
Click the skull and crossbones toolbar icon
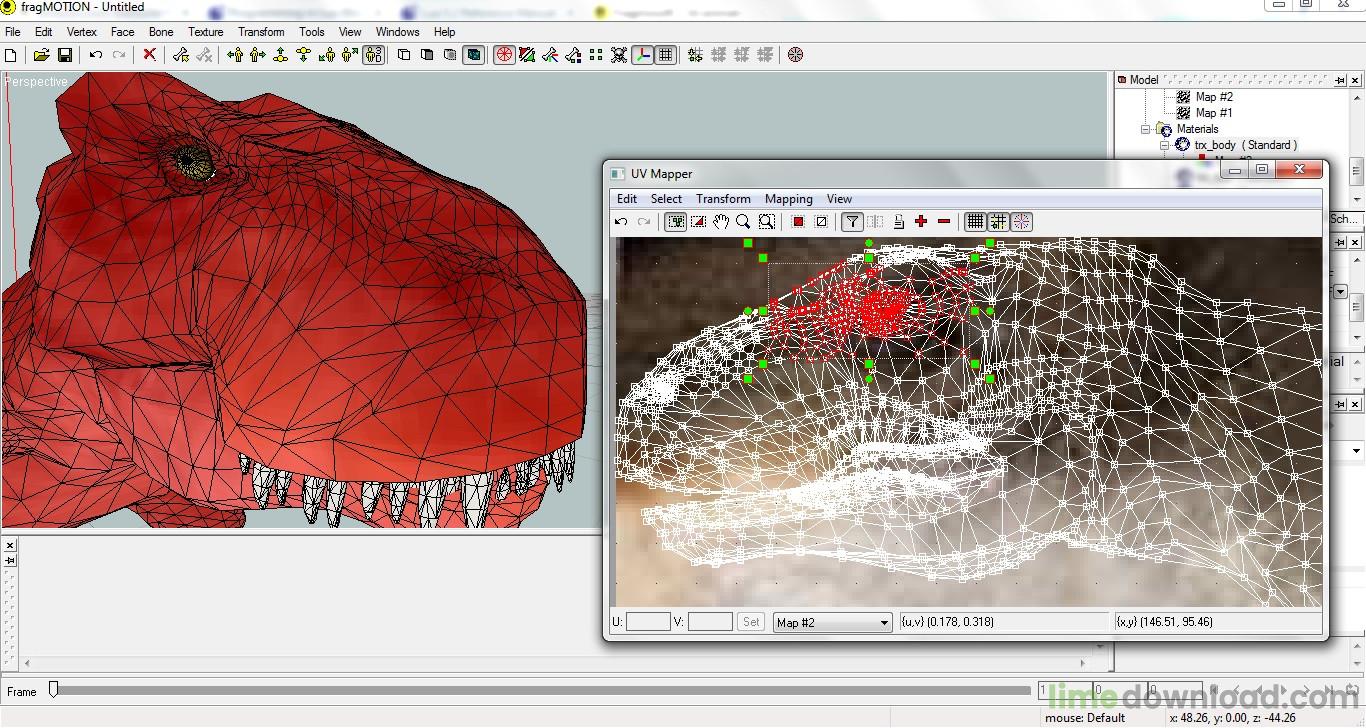[619, 55]
